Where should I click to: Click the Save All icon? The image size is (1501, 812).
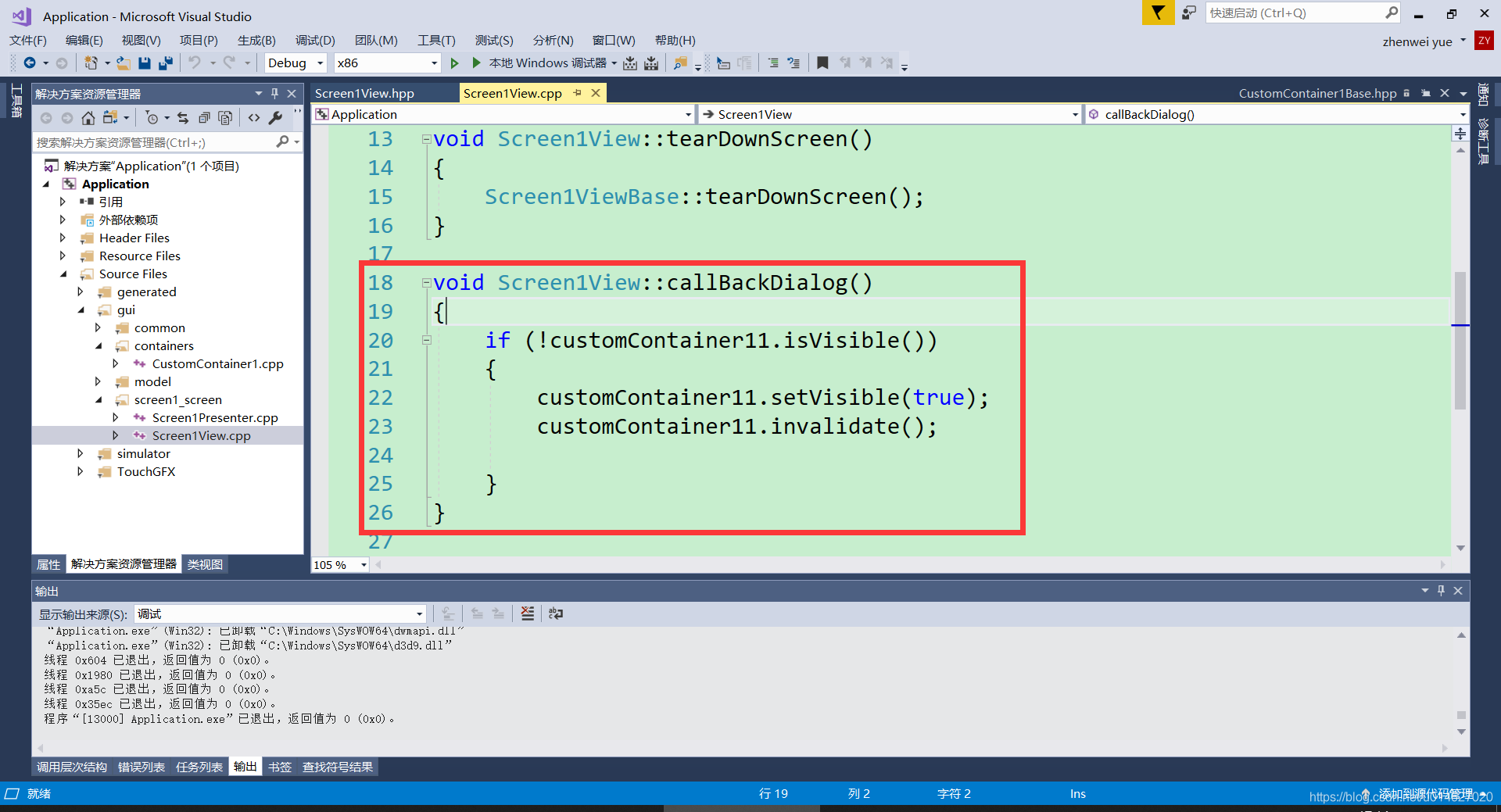coord(166,63)
